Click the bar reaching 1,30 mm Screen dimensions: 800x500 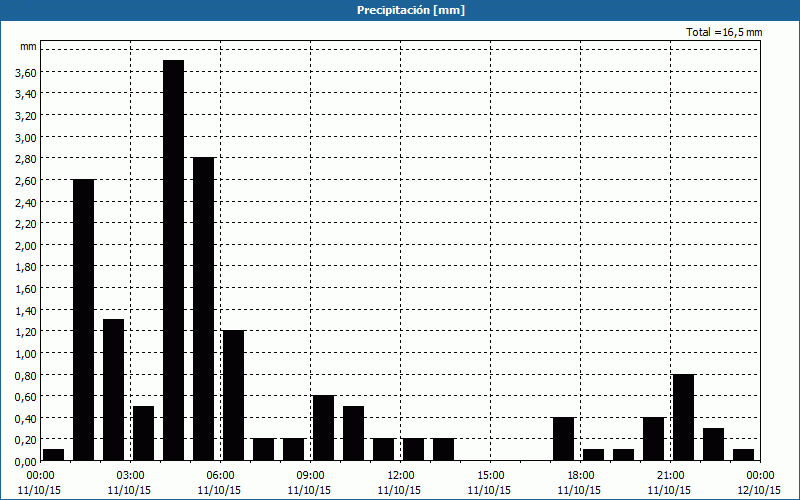(113, 390)
